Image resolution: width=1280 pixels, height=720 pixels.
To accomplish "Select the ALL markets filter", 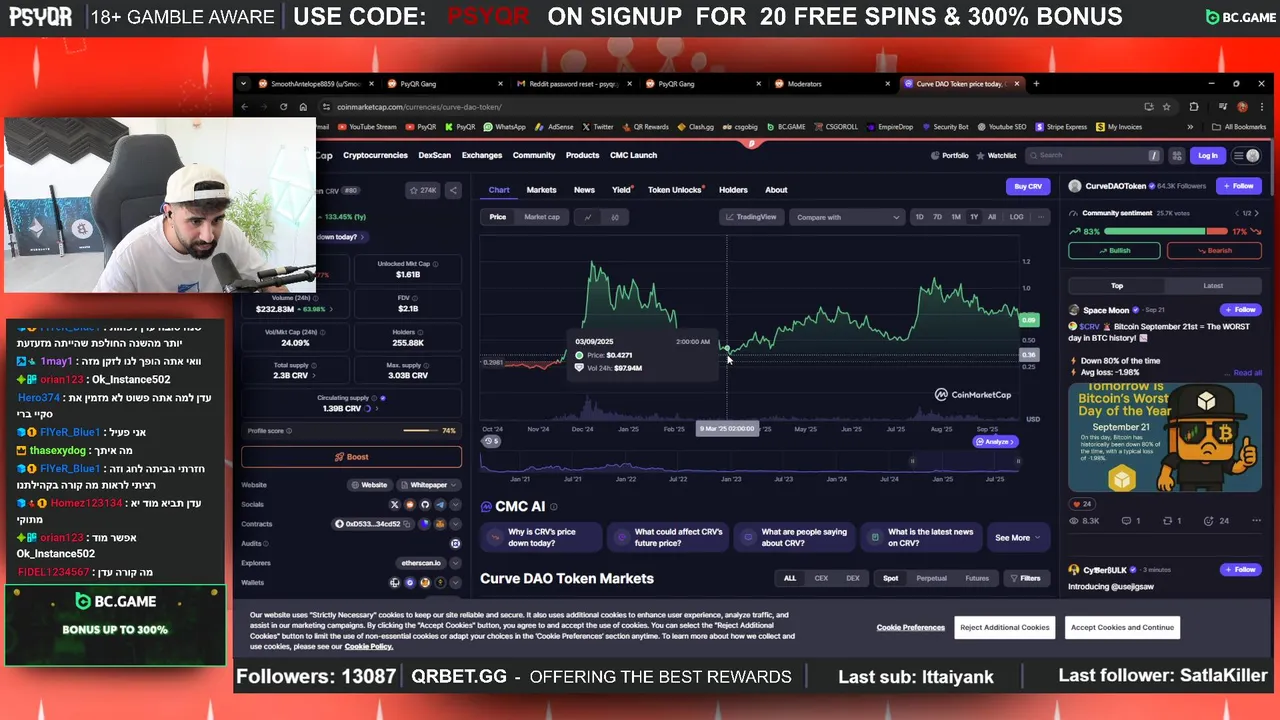I will click(790, 578).
